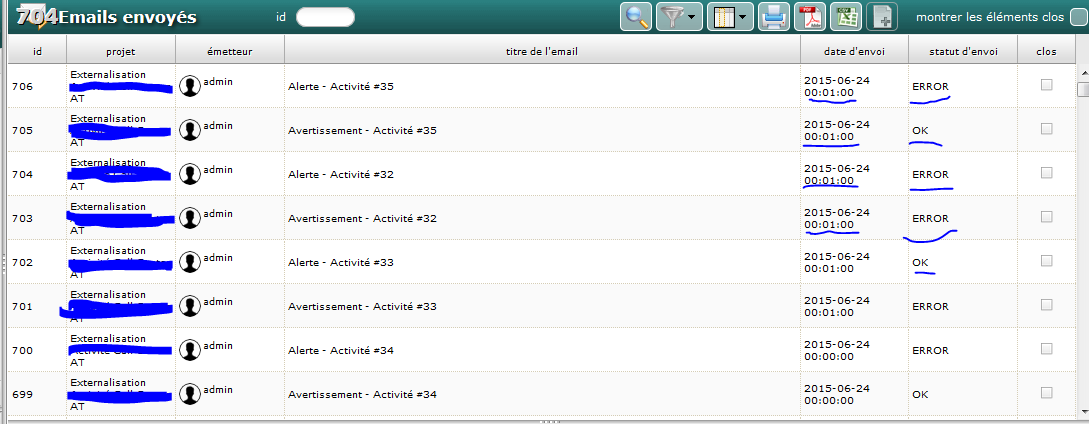
Task: Click id cell 700
Action: pos(22,351)
